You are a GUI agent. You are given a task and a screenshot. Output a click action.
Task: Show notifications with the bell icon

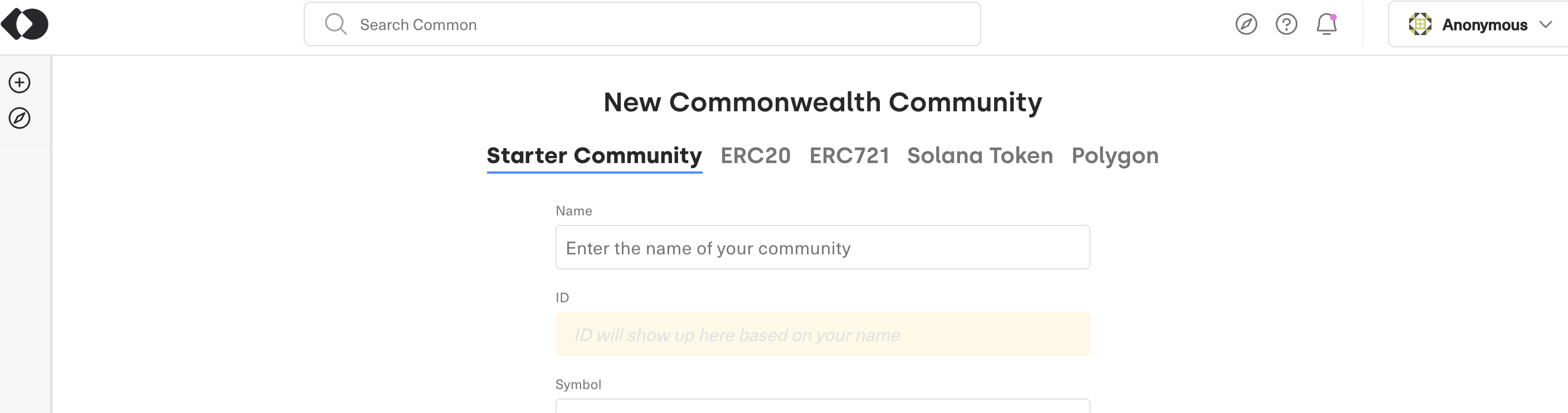[1326, 24]
